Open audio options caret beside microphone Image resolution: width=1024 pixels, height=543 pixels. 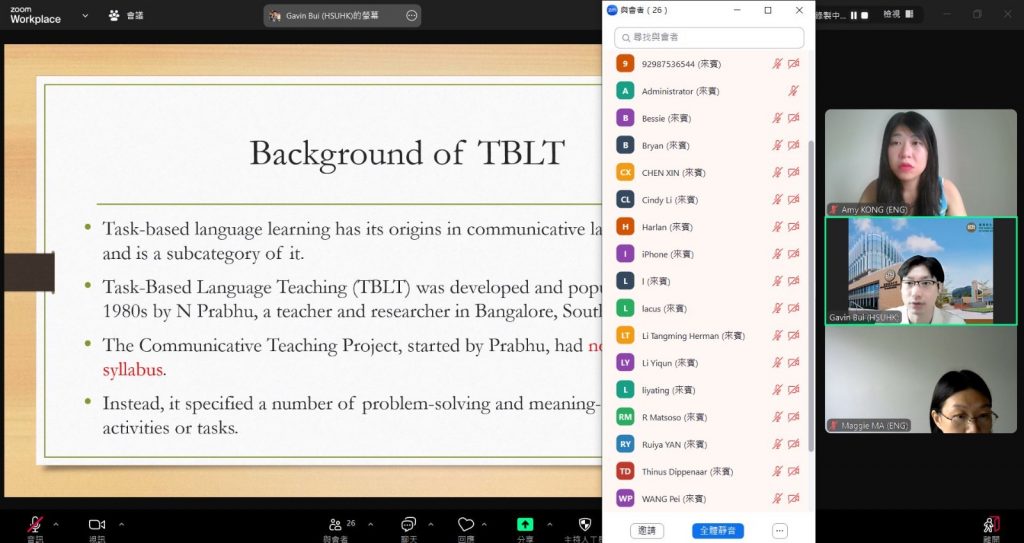point(56,524)
